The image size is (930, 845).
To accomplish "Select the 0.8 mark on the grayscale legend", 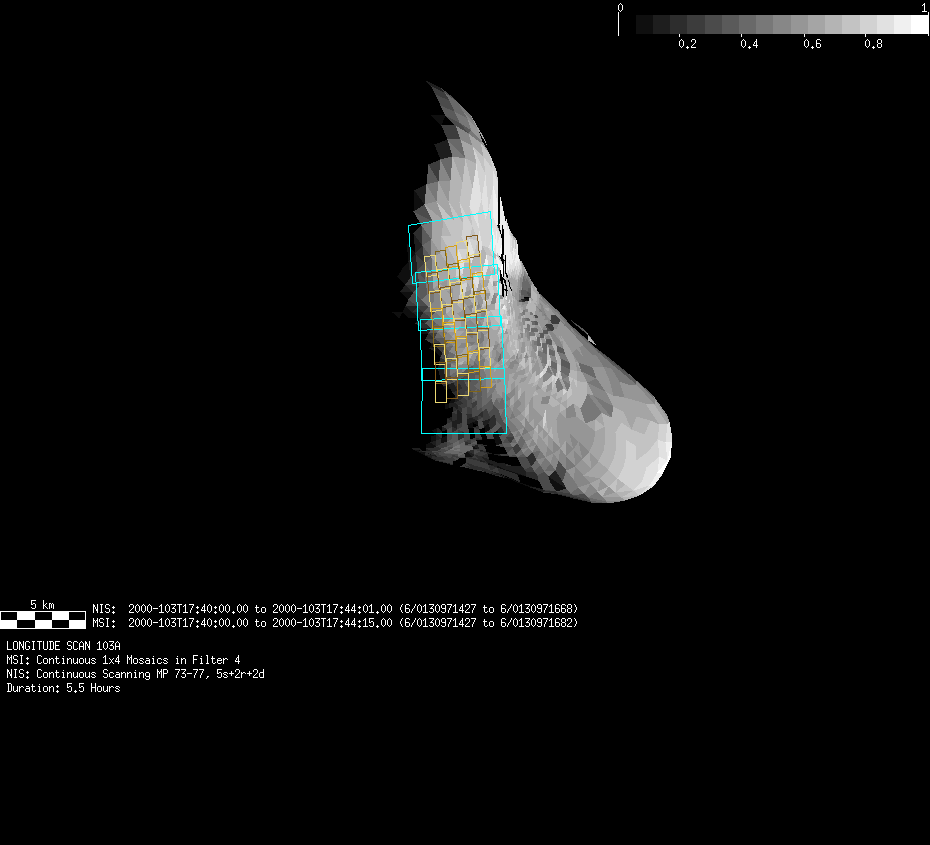I will (x=873, y=44).
